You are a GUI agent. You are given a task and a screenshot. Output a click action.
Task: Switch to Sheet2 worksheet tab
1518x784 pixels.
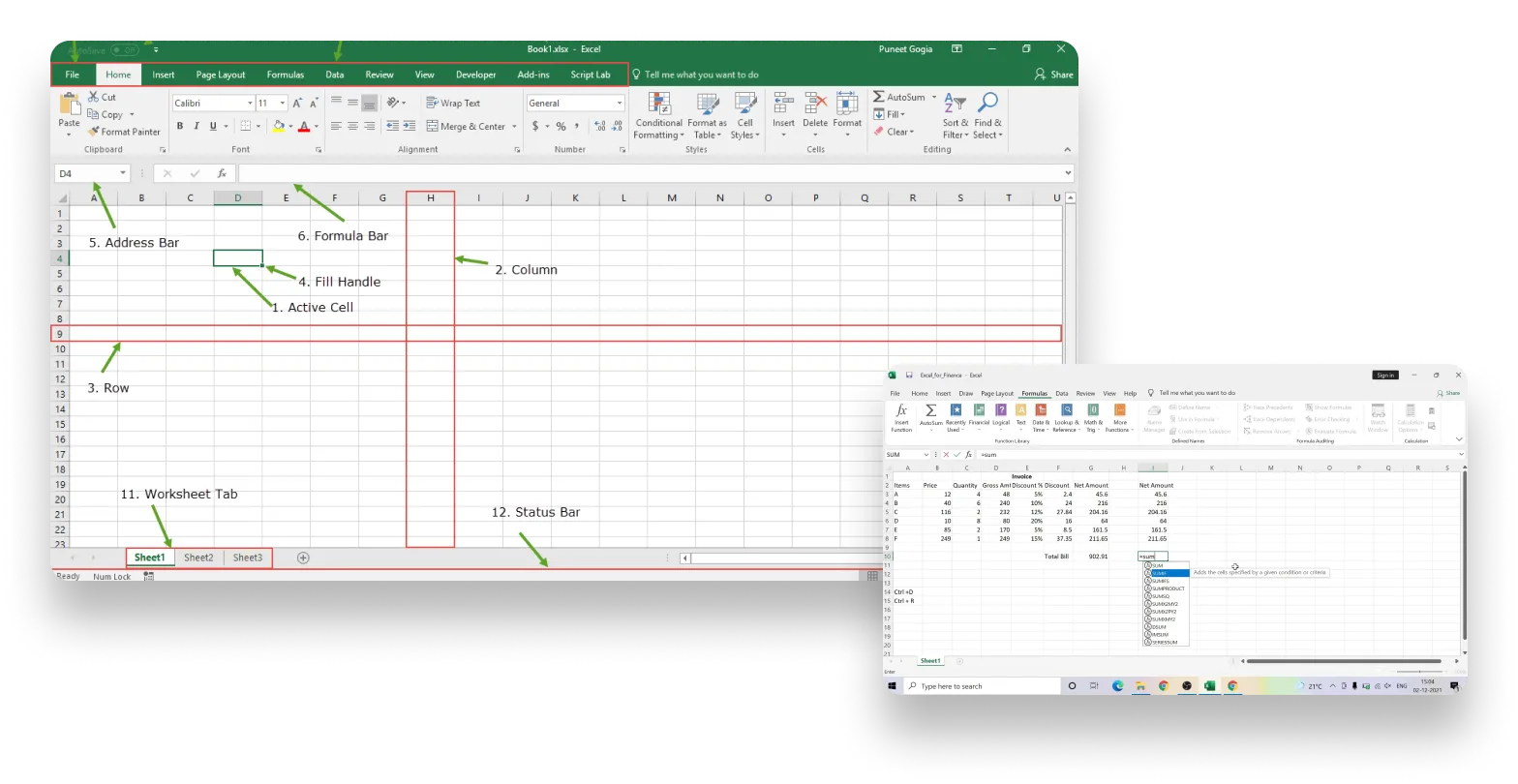click(198, 558)
